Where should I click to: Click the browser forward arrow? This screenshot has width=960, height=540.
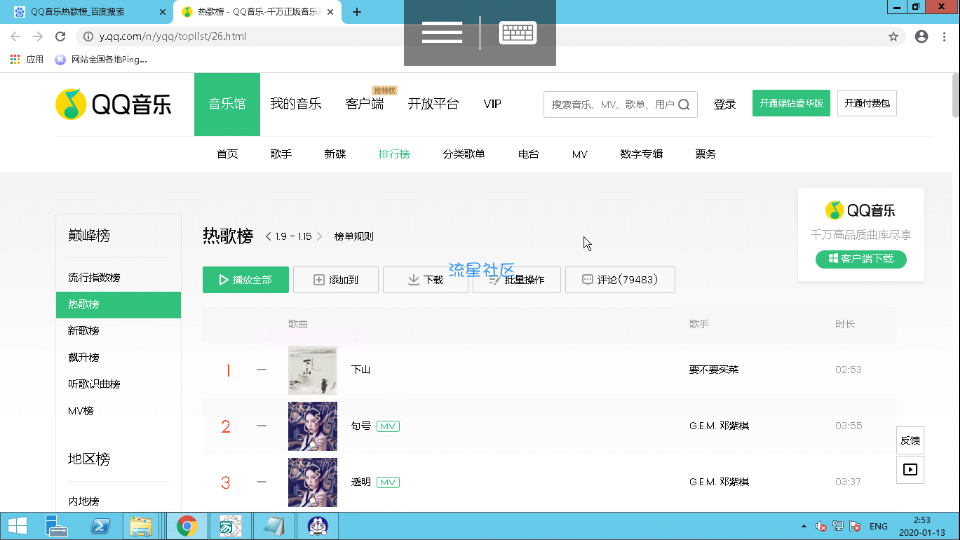(x=38, y=37)
